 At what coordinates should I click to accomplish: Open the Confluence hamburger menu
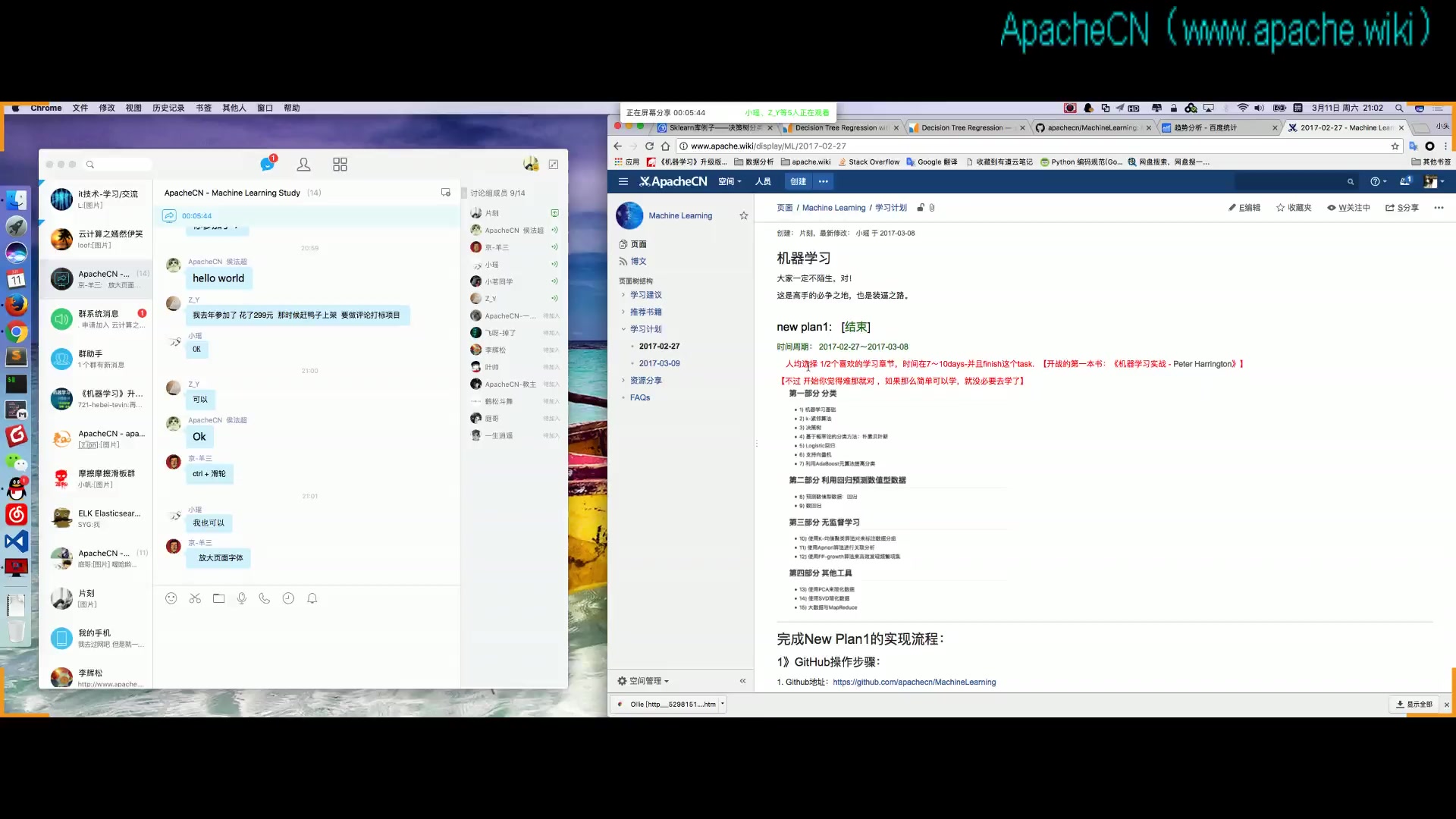pyautogui.click(x=623, y=181)
